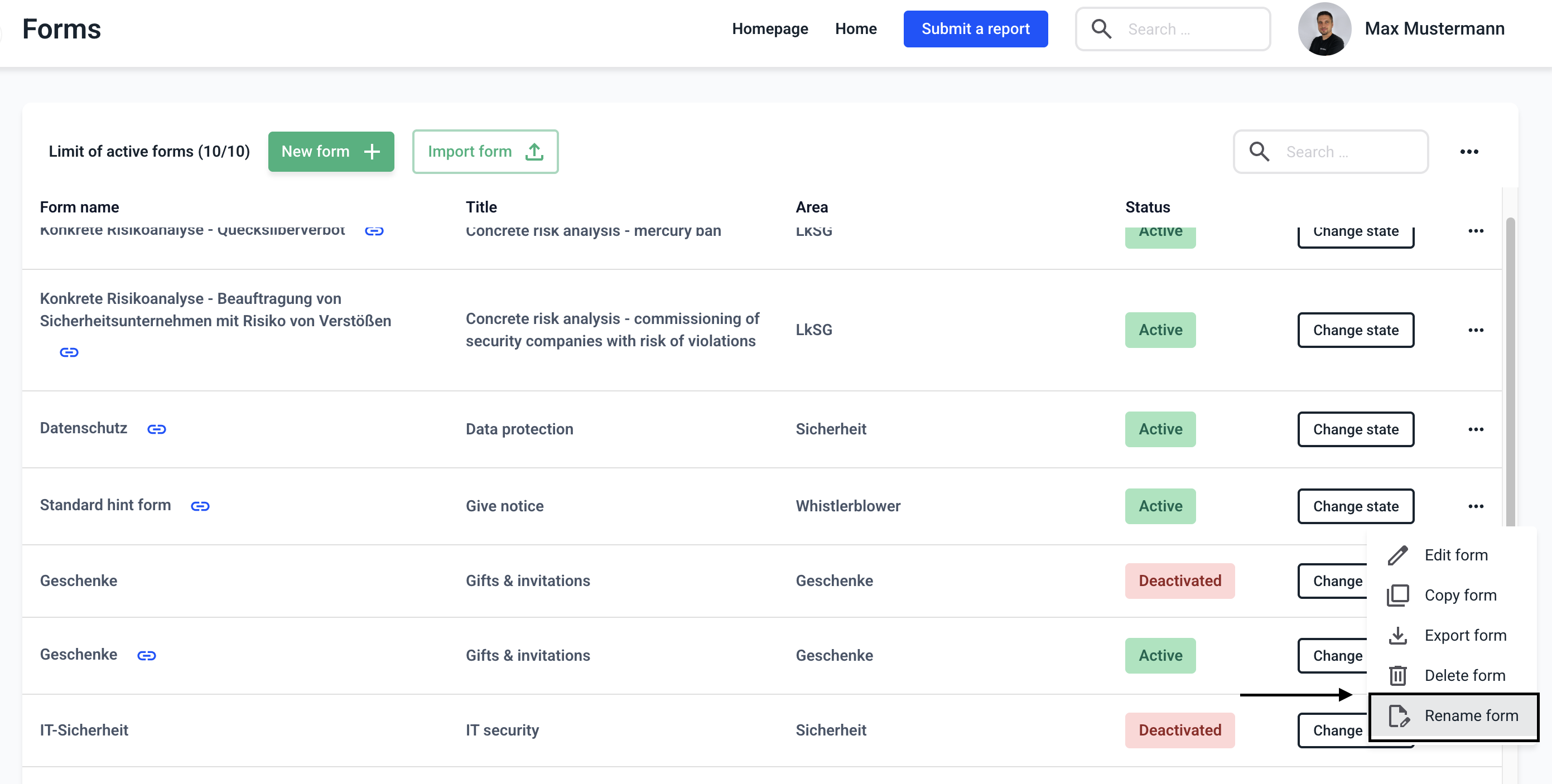Open the table options three-dot menu near search
Viewport: 1552px width, 784px height.
click(1469, 152)
